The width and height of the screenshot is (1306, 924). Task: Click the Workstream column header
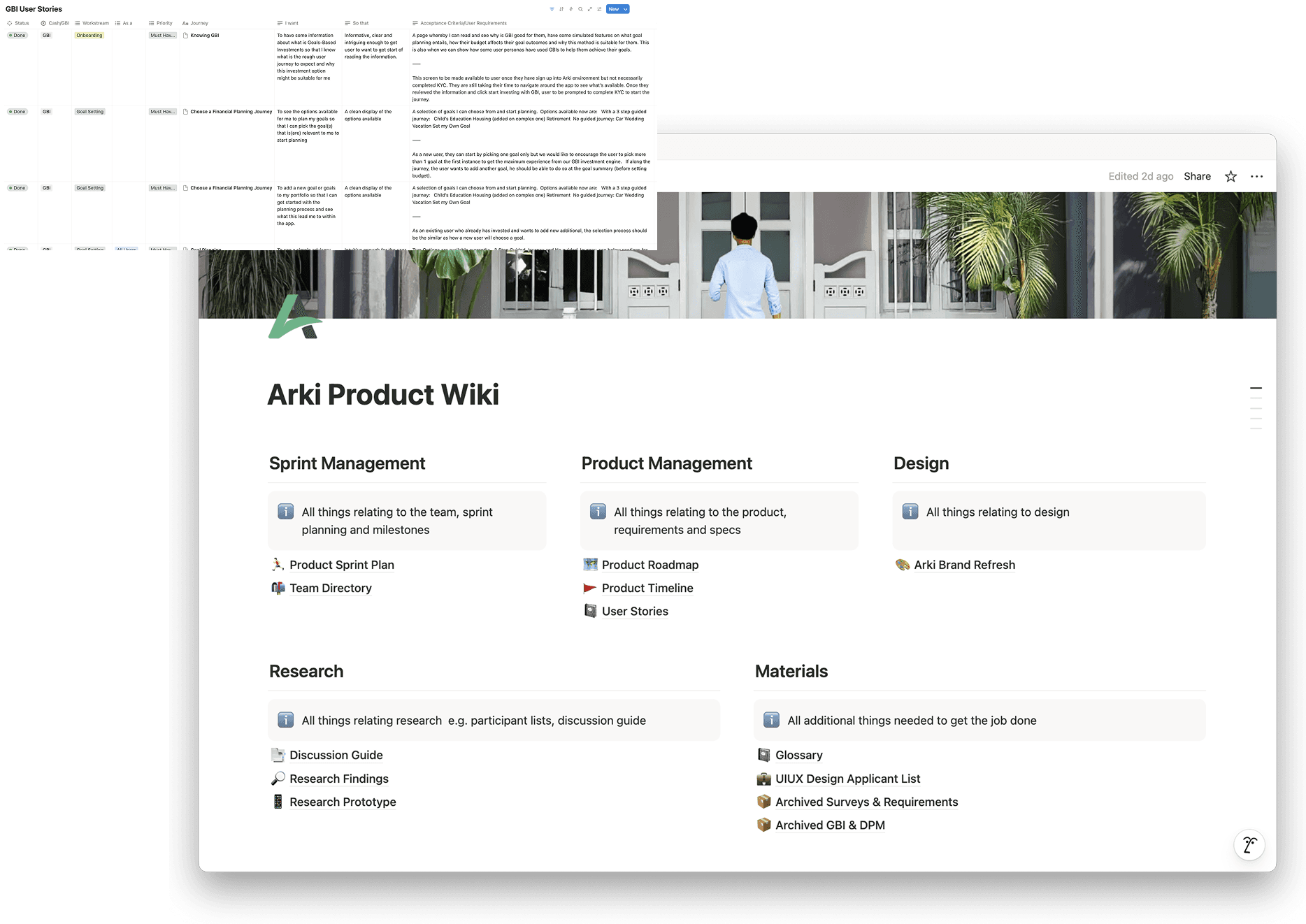click(92, 23)
